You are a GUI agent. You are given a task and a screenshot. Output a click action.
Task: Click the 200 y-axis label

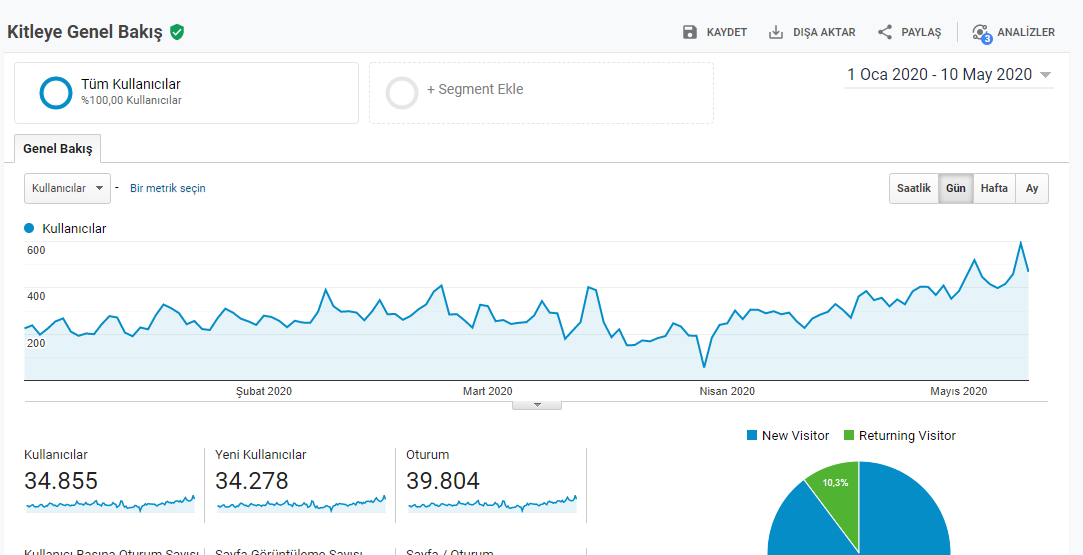[36, 342]
